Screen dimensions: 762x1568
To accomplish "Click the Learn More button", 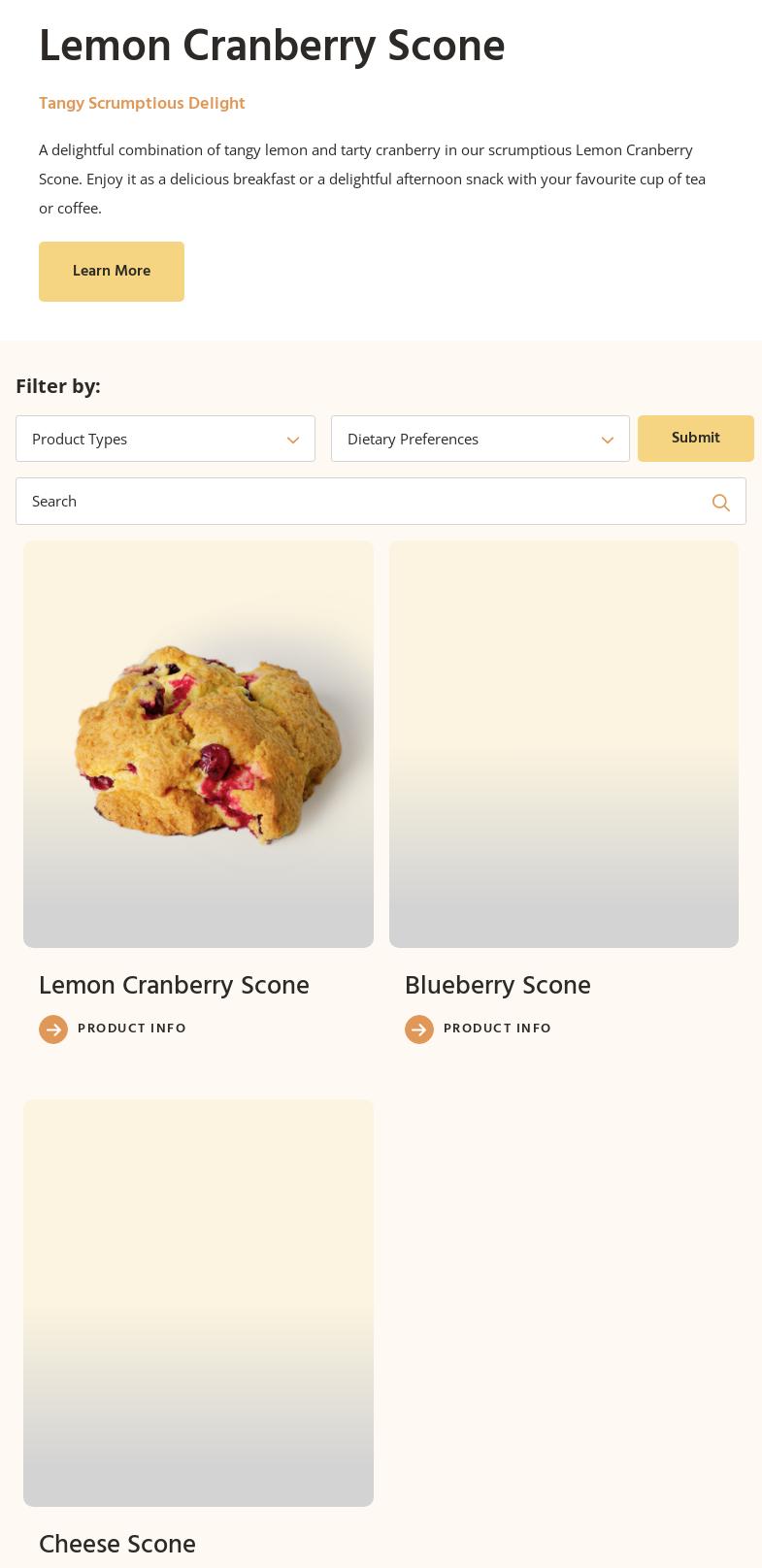I will pos(112,272).
